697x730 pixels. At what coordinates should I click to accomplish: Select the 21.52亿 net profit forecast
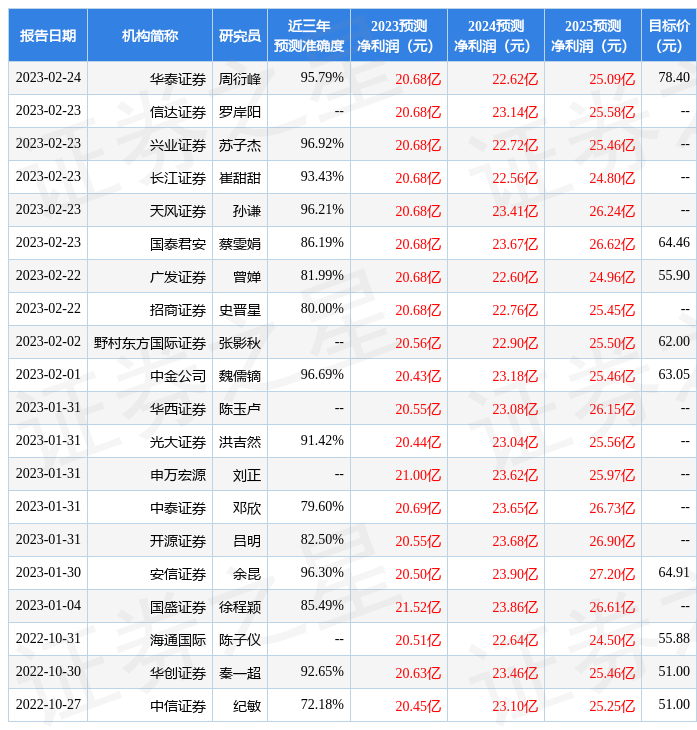pyautogui.click(x=418, y=607)
